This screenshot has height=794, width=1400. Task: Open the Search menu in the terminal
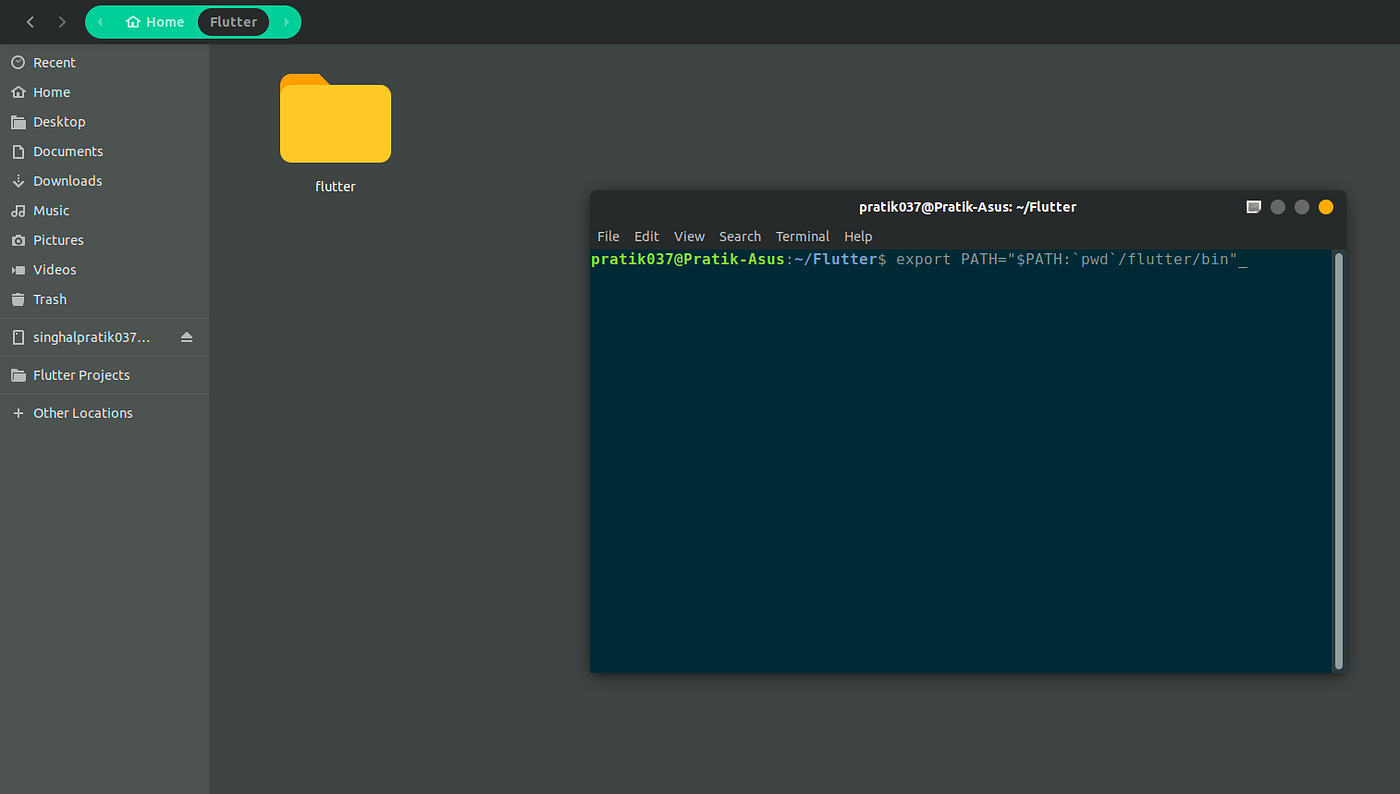pyautogui.click(x=740, y=236)
